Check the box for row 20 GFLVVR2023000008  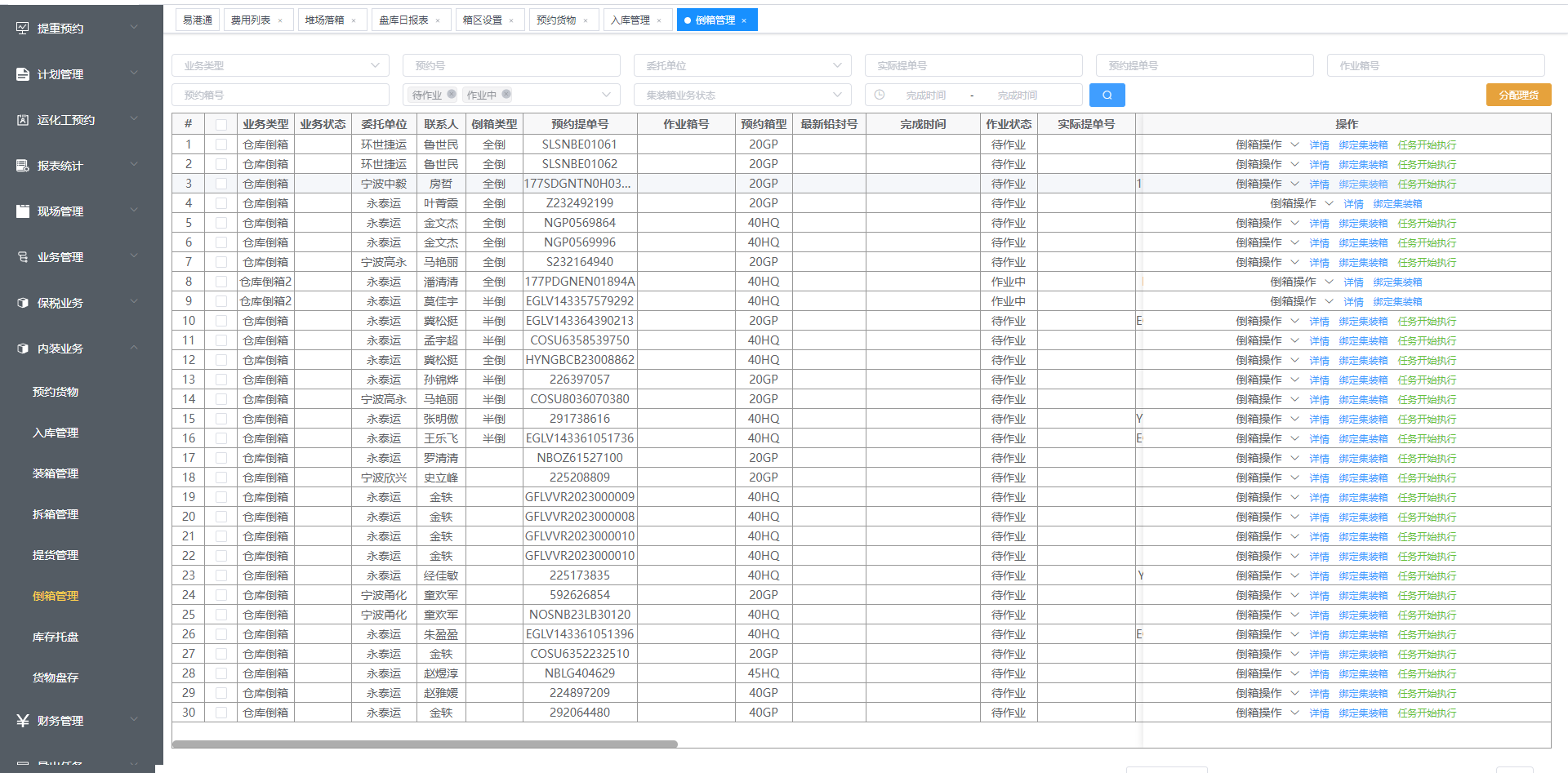pyautogui.click(x=221, y=517)
